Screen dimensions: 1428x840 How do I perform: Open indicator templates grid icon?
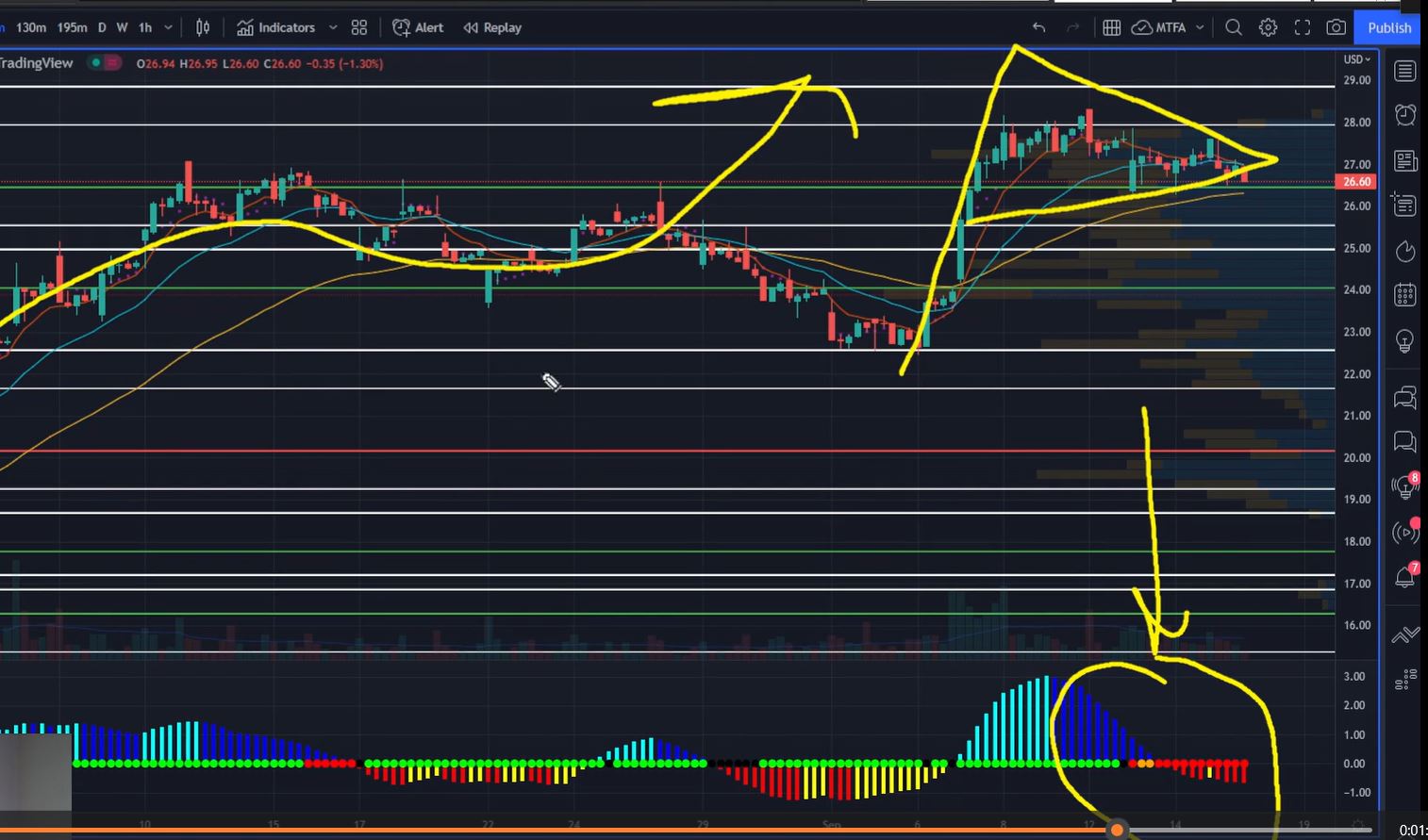tap(359, 27)
